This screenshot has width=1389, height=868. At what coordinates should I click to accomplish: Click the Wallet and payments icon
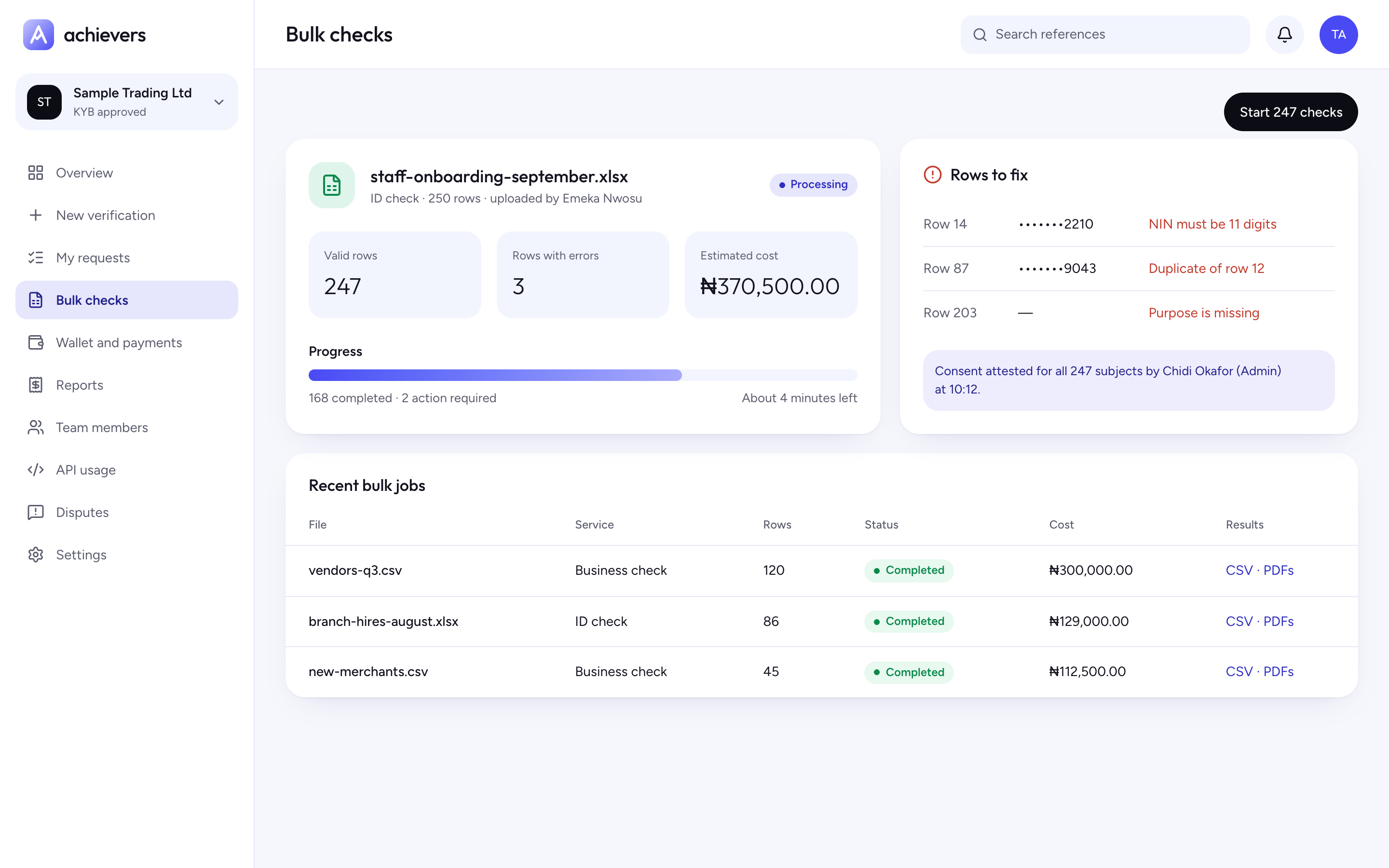tap(36, 343)
